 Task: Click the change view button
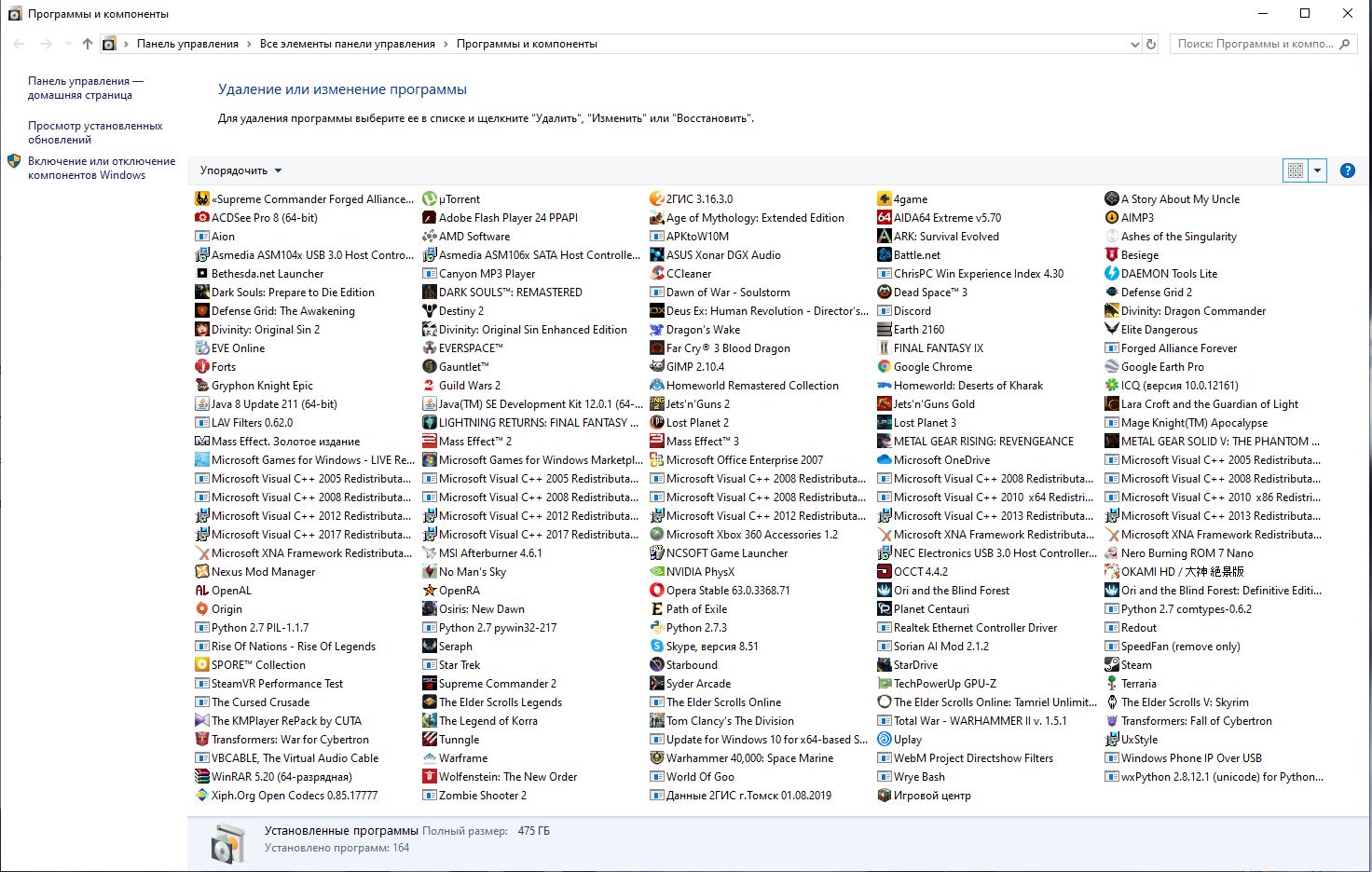1296,170
